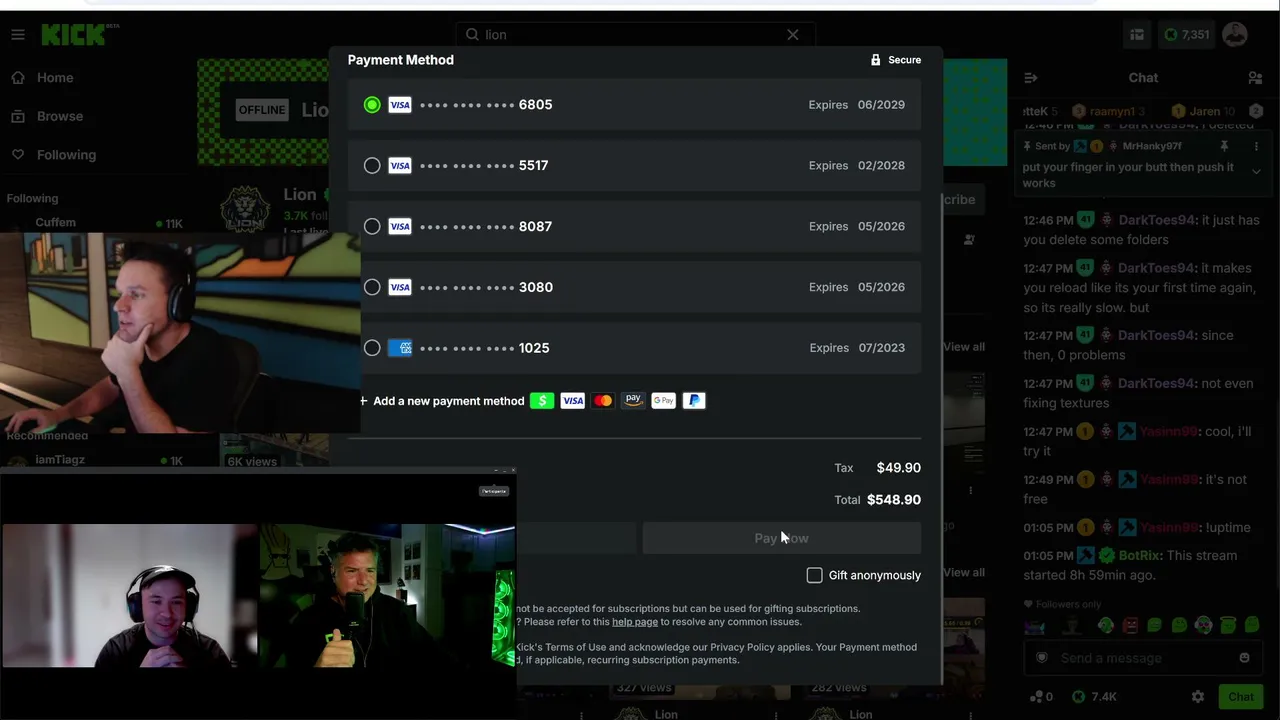Viewport: 1280px width, 720px height.
Task: Choose the Mastercard payment icon
Action: tap(603, 401)
